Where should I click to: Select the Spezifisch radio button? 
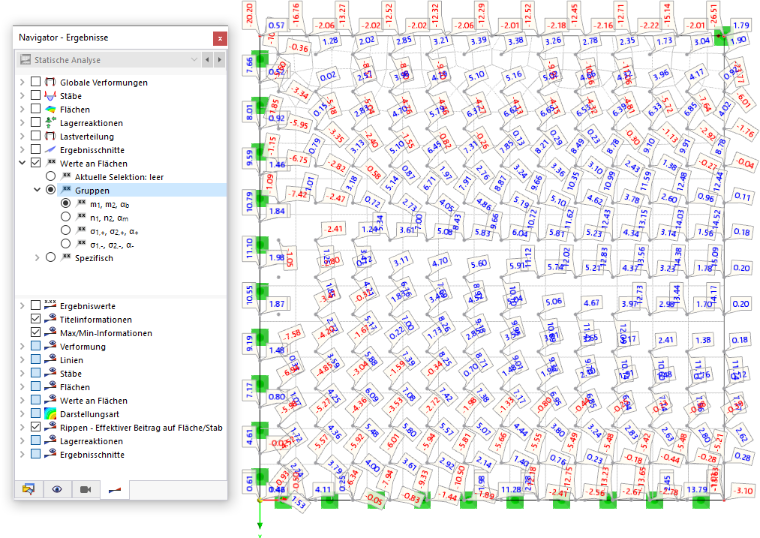click(50, 257)
